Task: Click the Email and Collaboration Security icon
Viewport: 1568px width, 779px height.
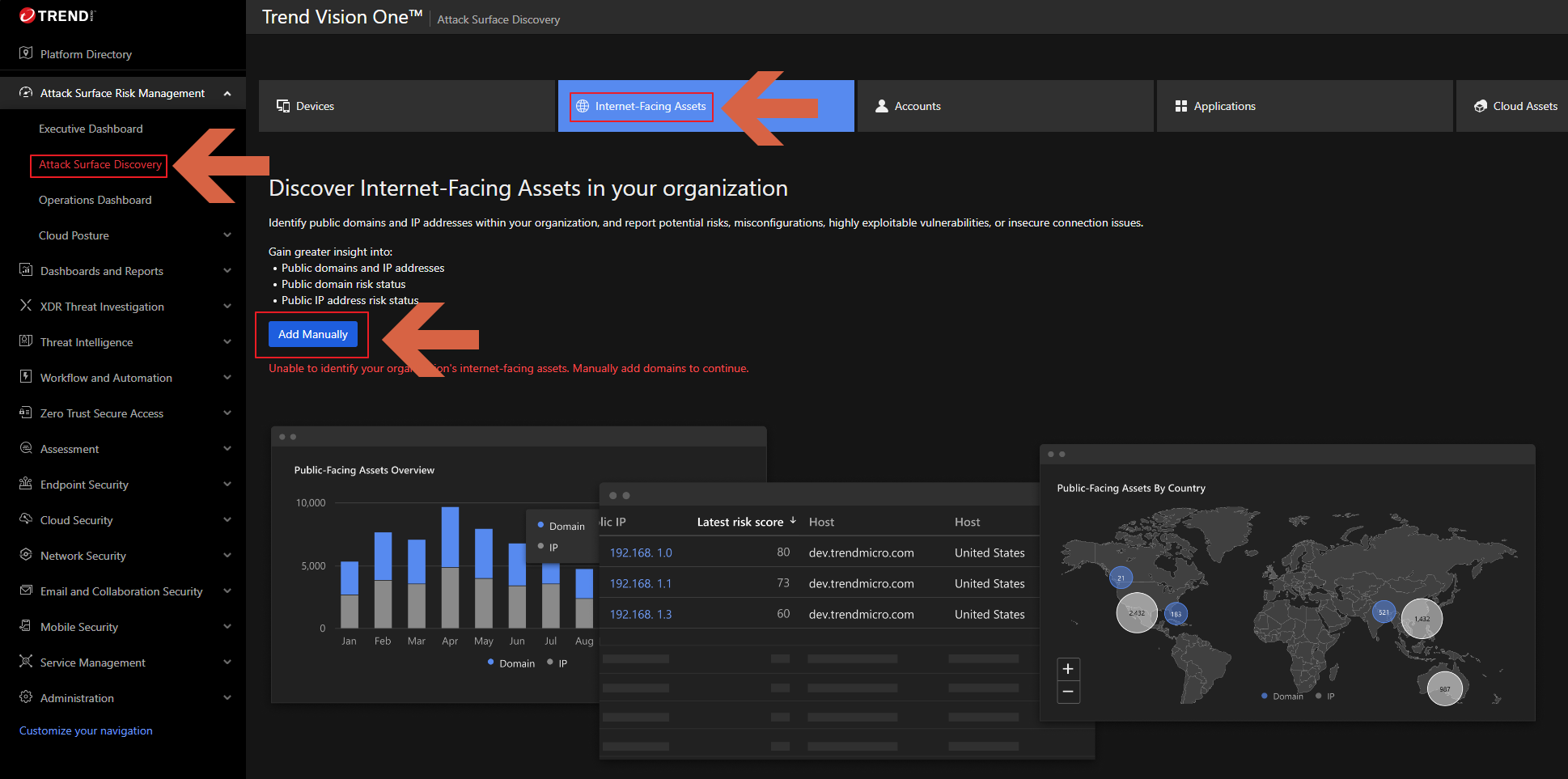Action: pos(26,591)
